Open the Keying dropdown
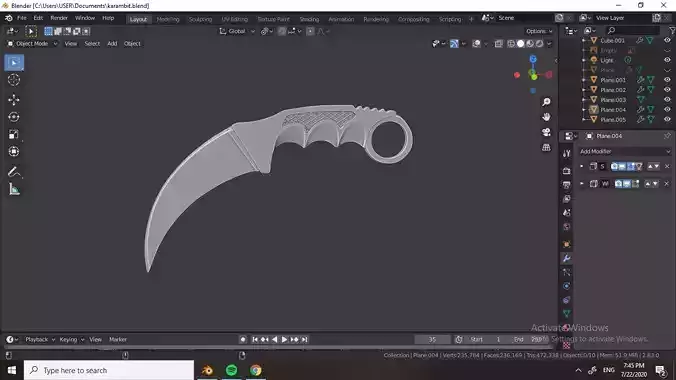676x380 pixels. [x=72, y=339]
